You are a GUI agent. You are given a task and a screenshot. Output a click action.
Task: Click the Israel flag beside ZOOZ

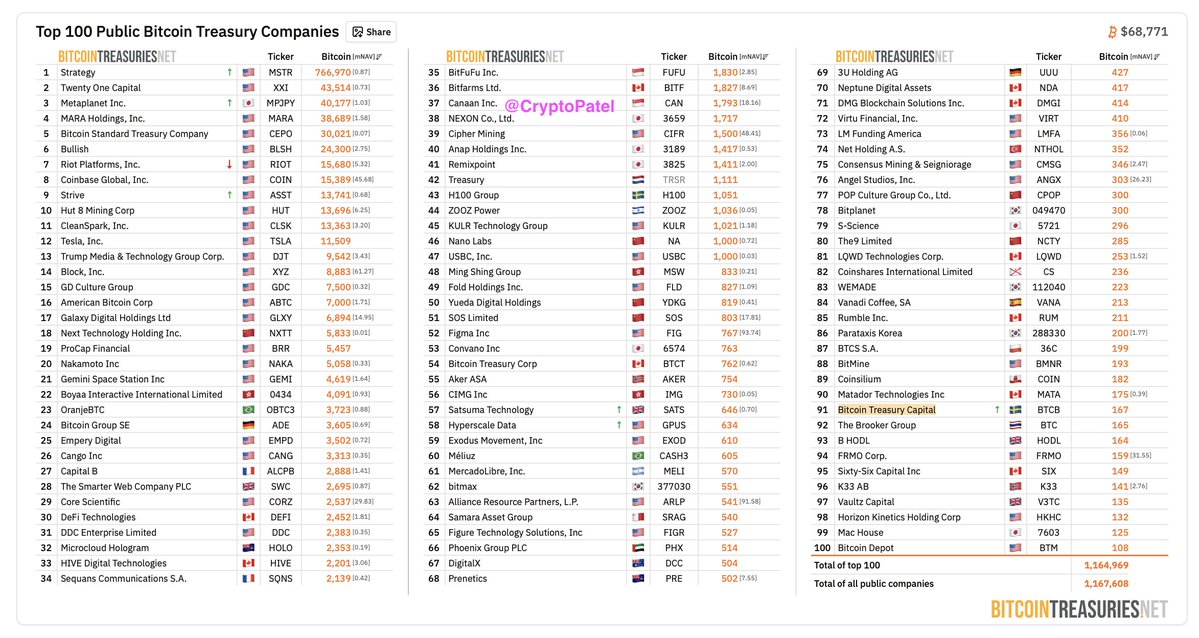click(638, 210)
